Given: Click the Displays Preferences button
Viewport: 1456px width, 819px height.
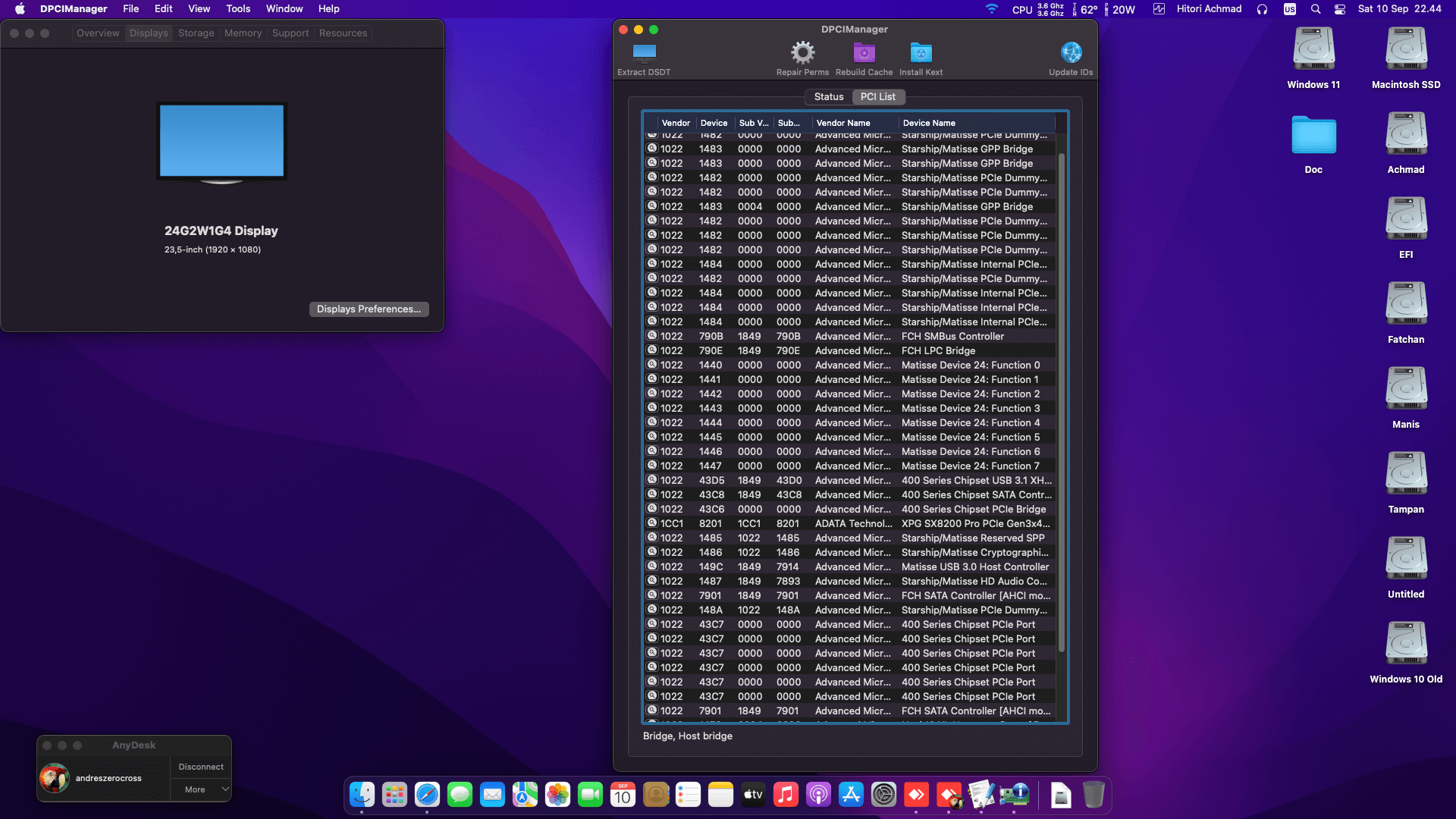Looking at the screenshot, I should point(369,309).
